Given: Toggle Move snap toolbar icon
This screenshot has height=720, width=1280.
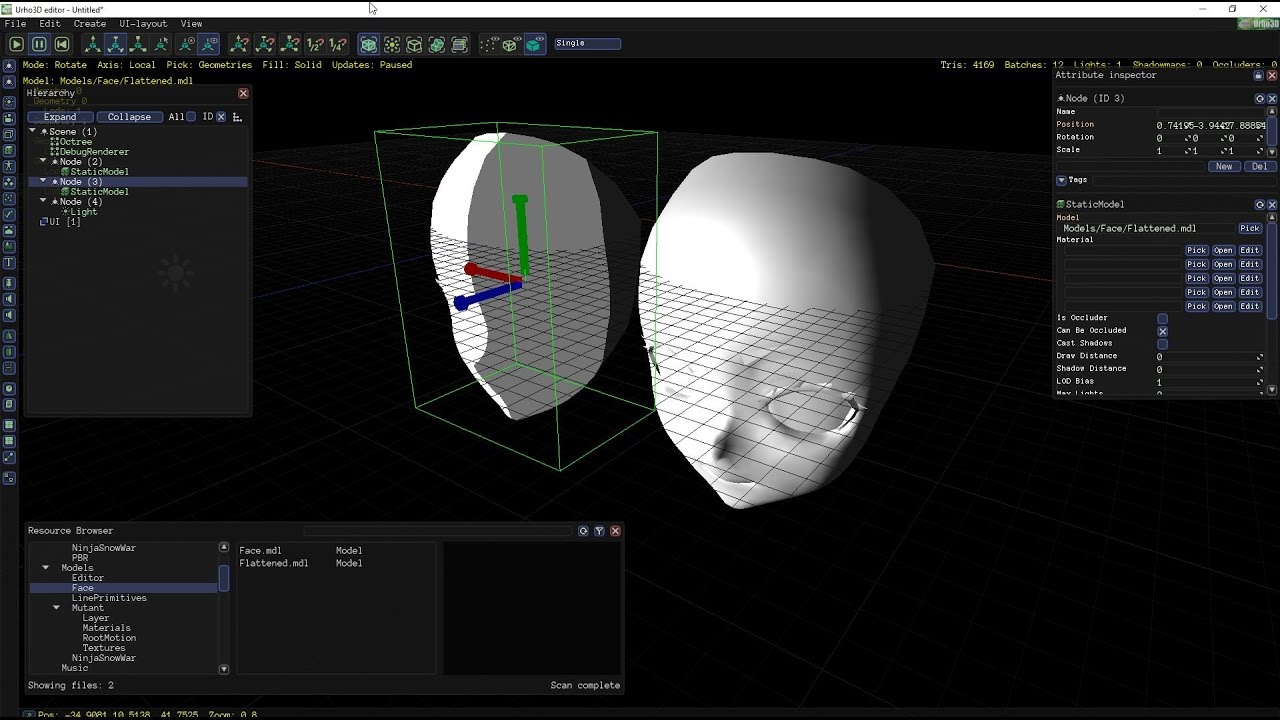Looking at the screenshot, I should tap(240, 44).
